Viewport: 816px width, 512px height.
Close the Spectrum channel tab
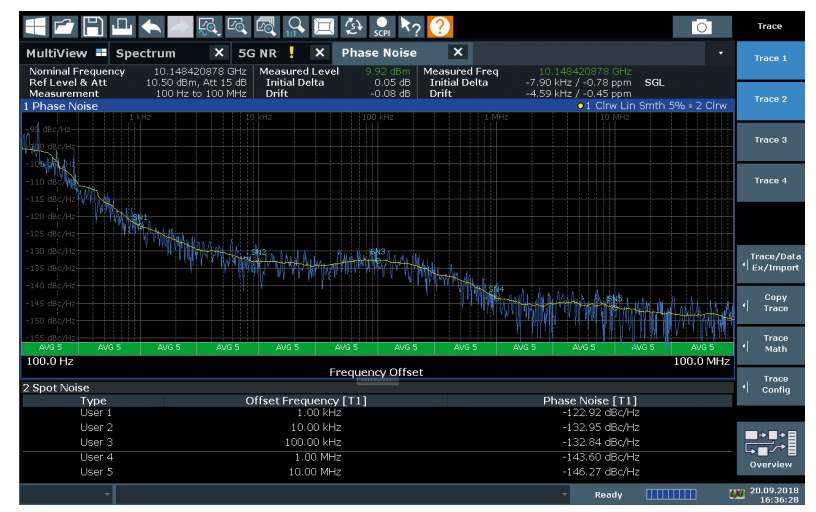pos(219,53)
